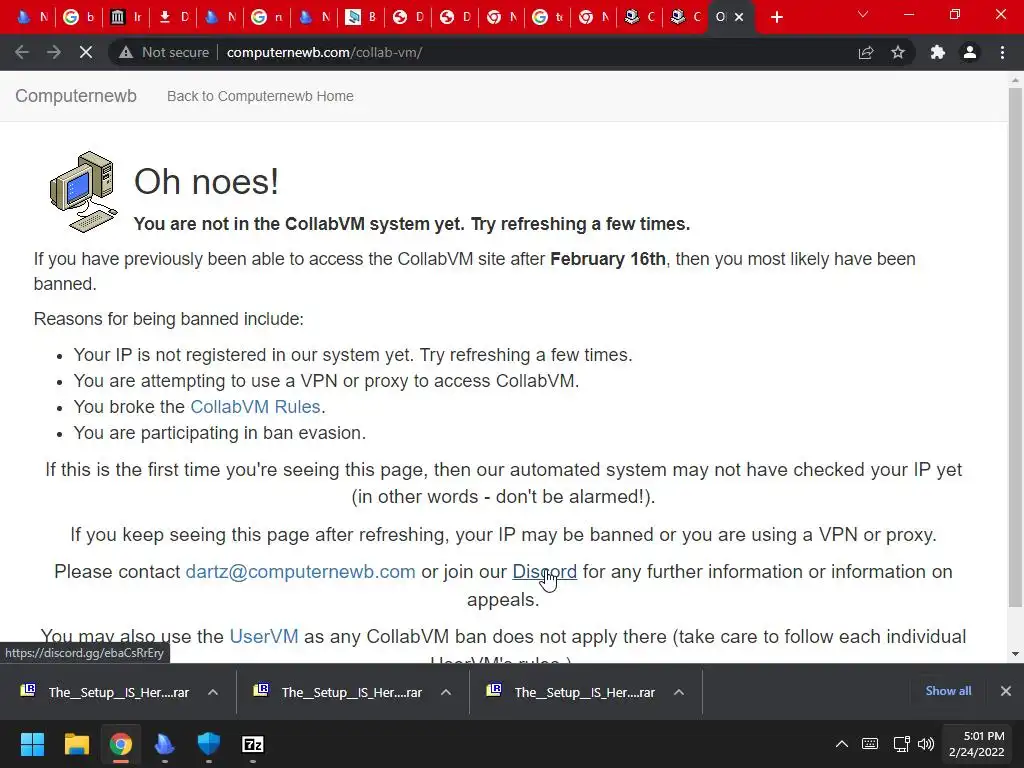
Task: Open the clock showing 5:01 PM
Action: point(976,744)
